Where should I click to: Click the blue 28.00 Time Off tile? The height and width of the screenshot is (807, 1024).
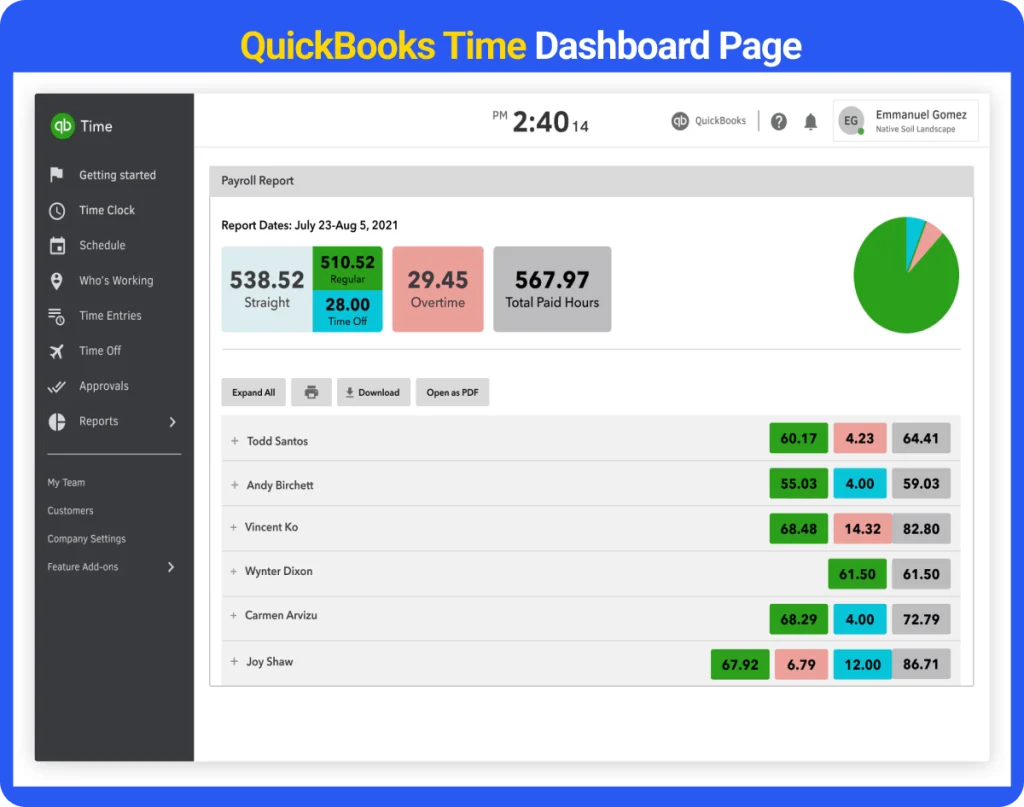tap(347, 311)
